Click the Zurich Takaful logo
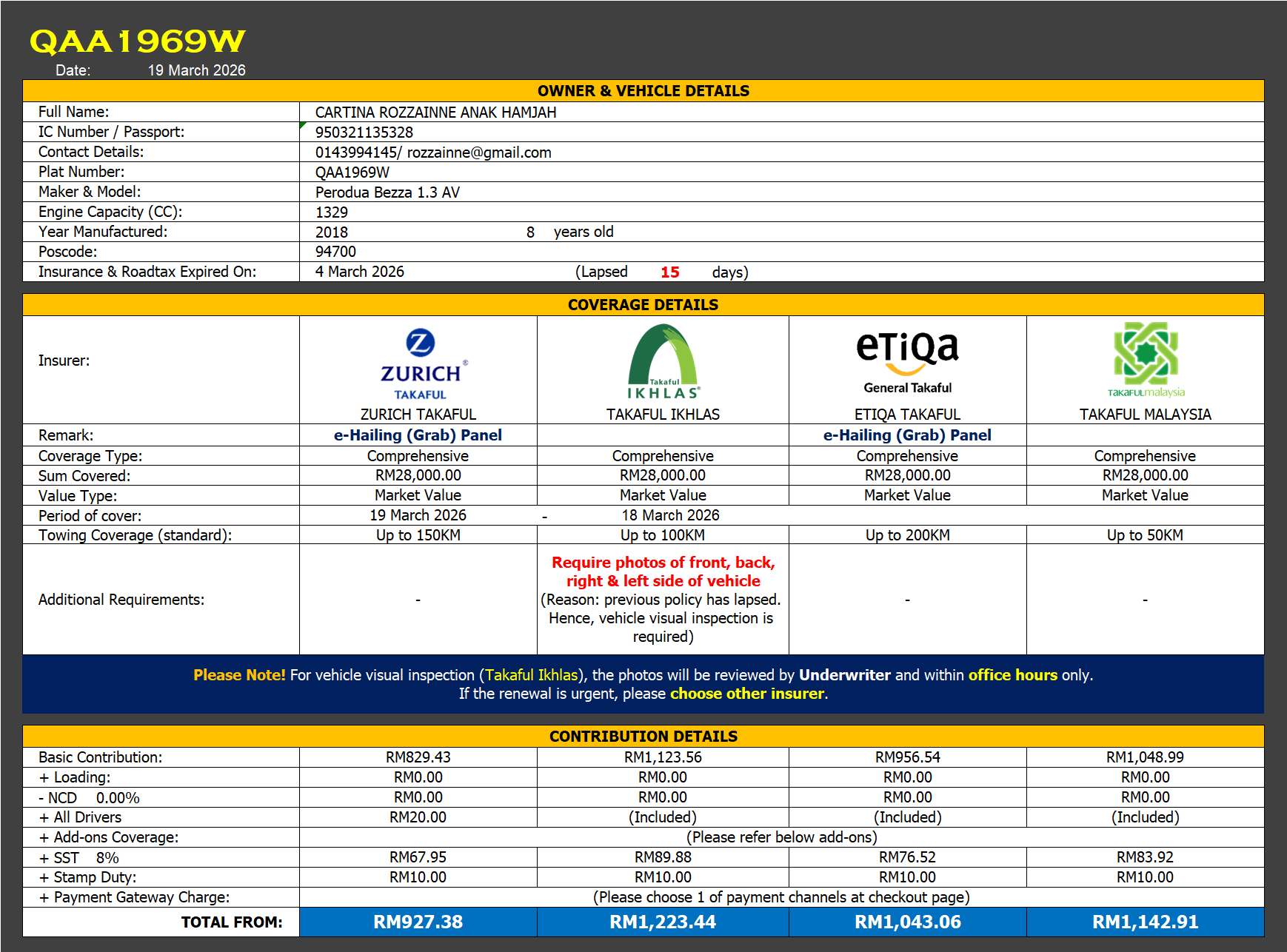This screenshot has height=952, width=1287. pos(420,363)
